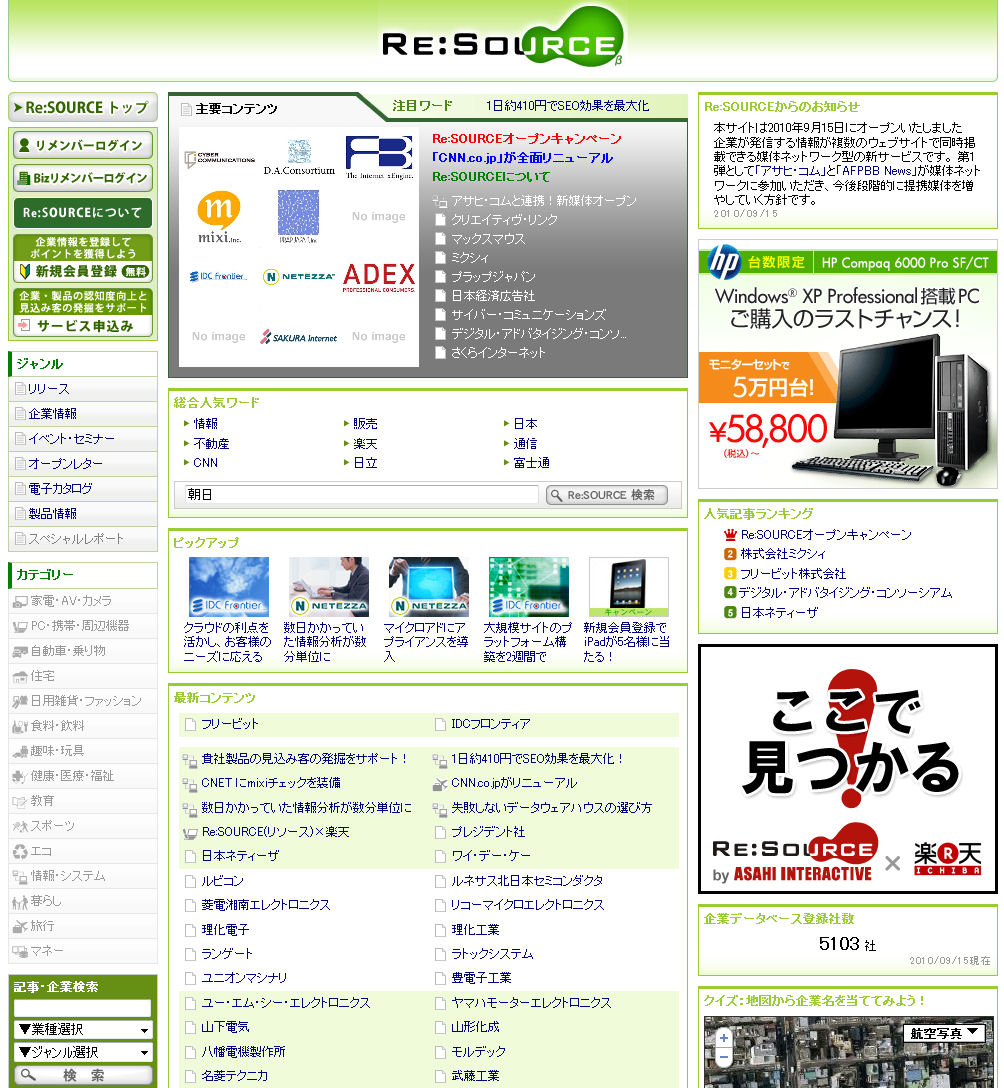This screenshot has width=1004, height=1088.
Task: Click the 住宅 category icon
Action: coord(20,677)
